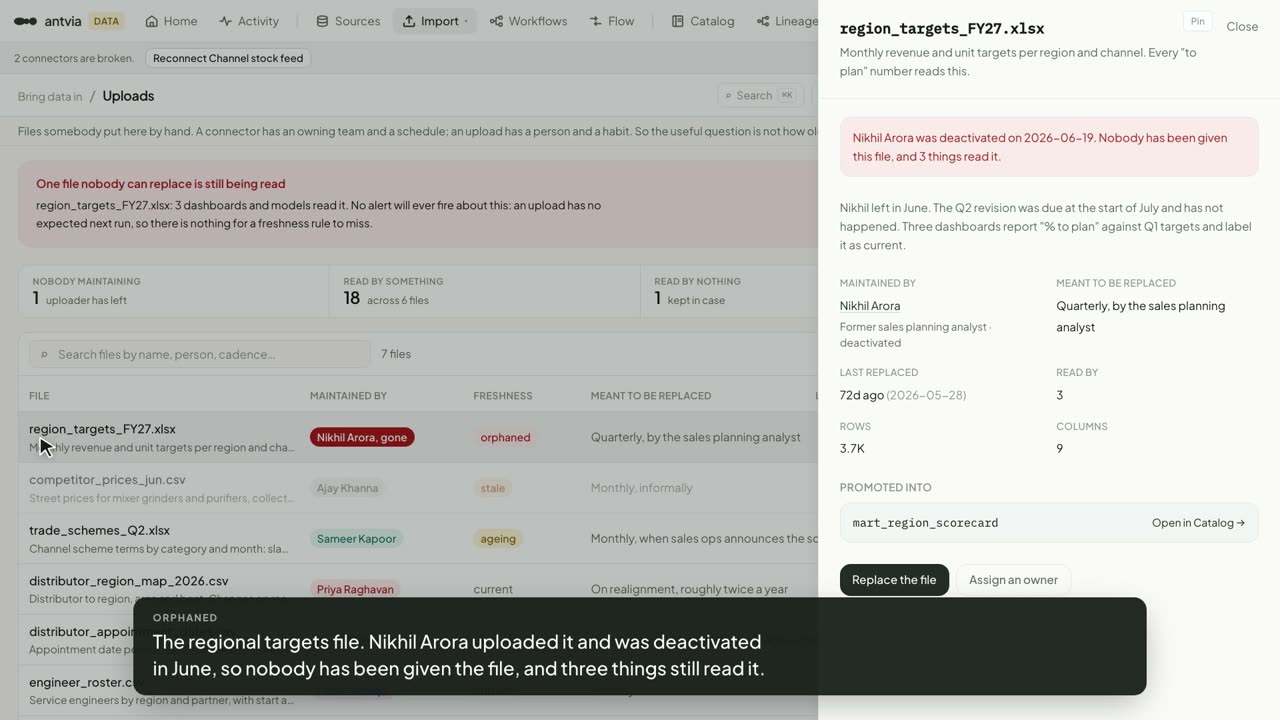Click the Sameer Kapoor maintainer tag
This screenshot has width=1280, height=720.
pos(356,539)
